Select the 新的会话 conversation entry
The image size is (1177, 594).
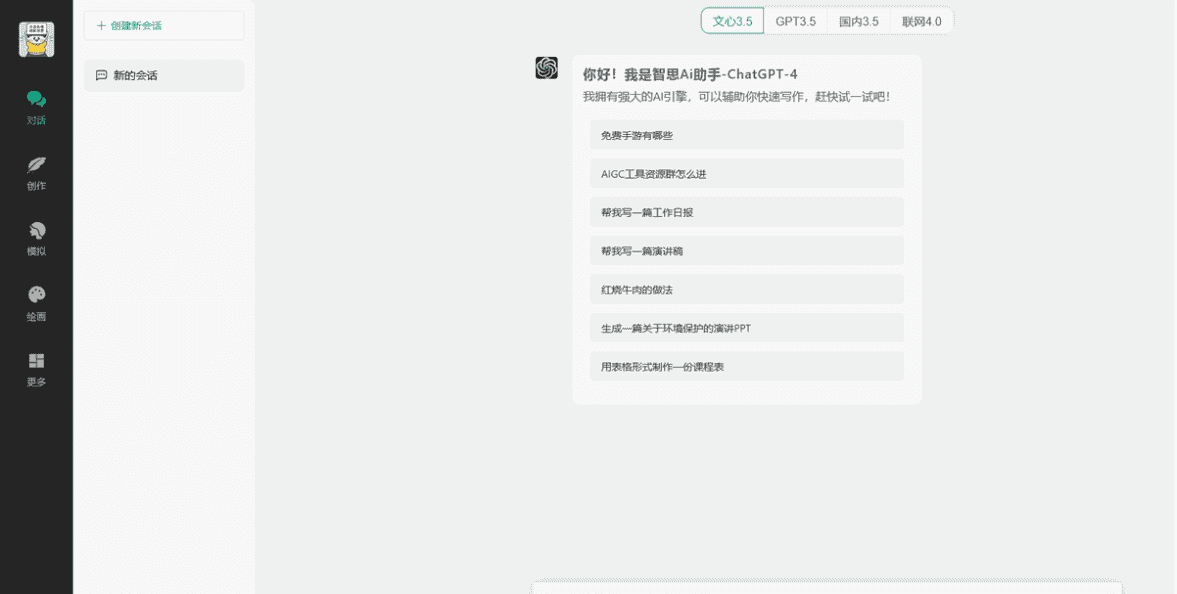tap(164, 75)
